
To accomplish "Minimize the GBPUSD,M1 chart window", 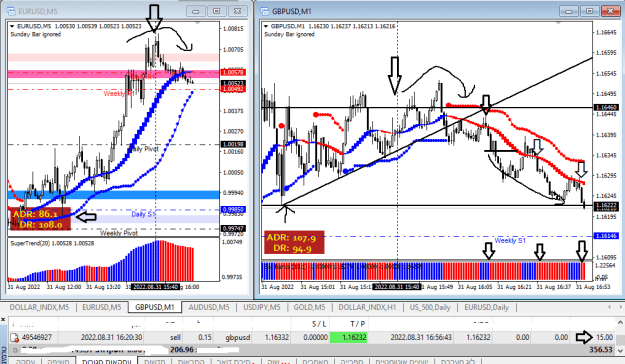I will pos(569,11).
